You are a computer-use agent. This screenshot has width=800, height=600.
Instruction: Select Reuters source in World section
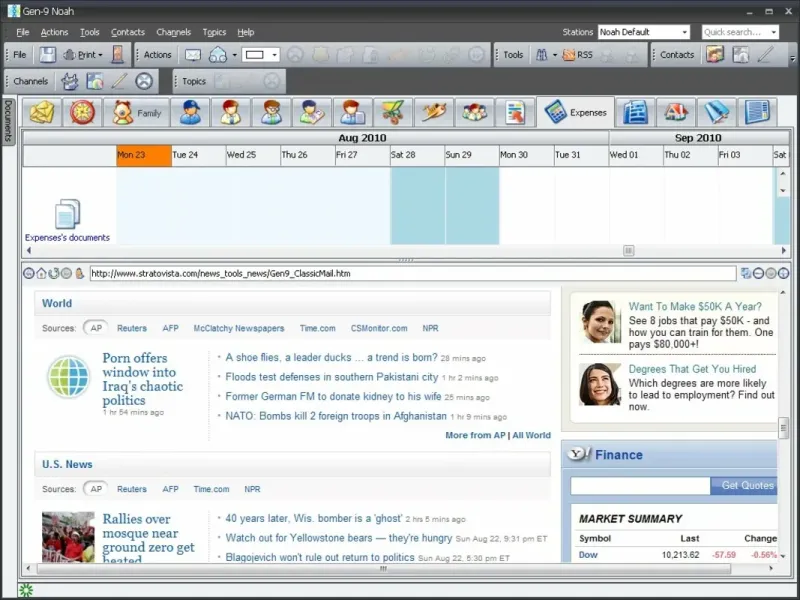[x=132, y=328]
